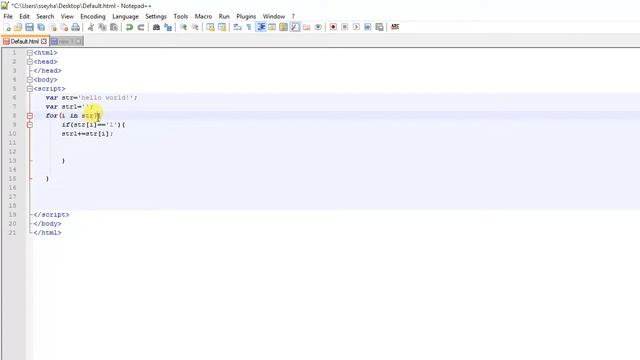
Task: Click the Zoom In toolbar icon
Action: tap(183, 27)
